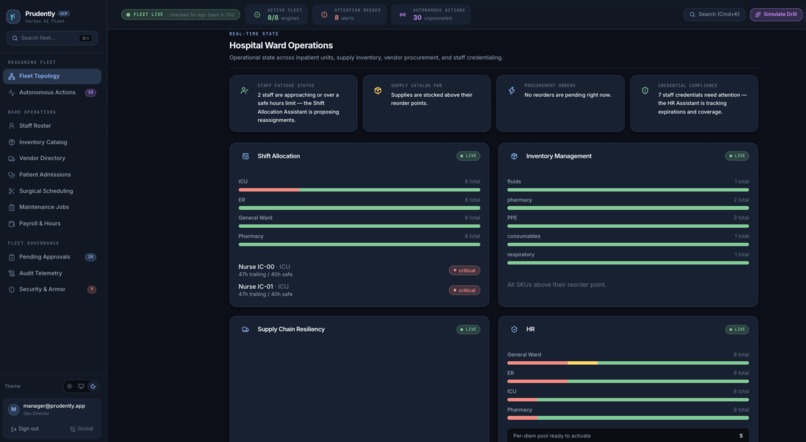Click the Fleet Live status pill
This screenshot has height=442, width=806.
pyautogui.click(x=180, y=15)
